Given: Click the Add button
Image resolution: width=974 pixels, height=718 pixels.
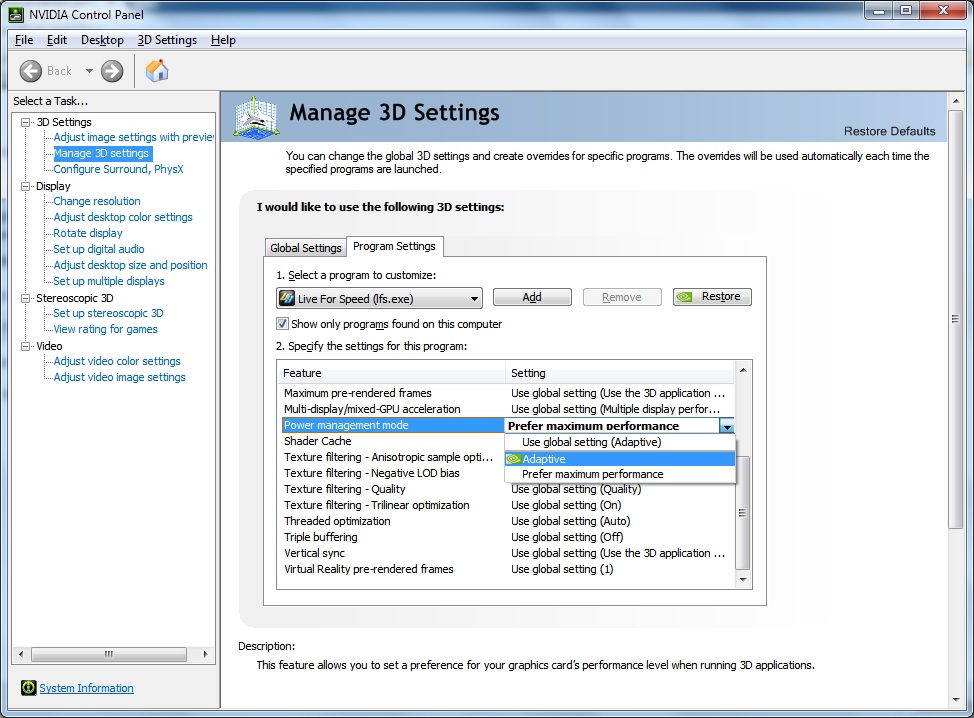Looking at the screenshot, I should click(532, 297).
